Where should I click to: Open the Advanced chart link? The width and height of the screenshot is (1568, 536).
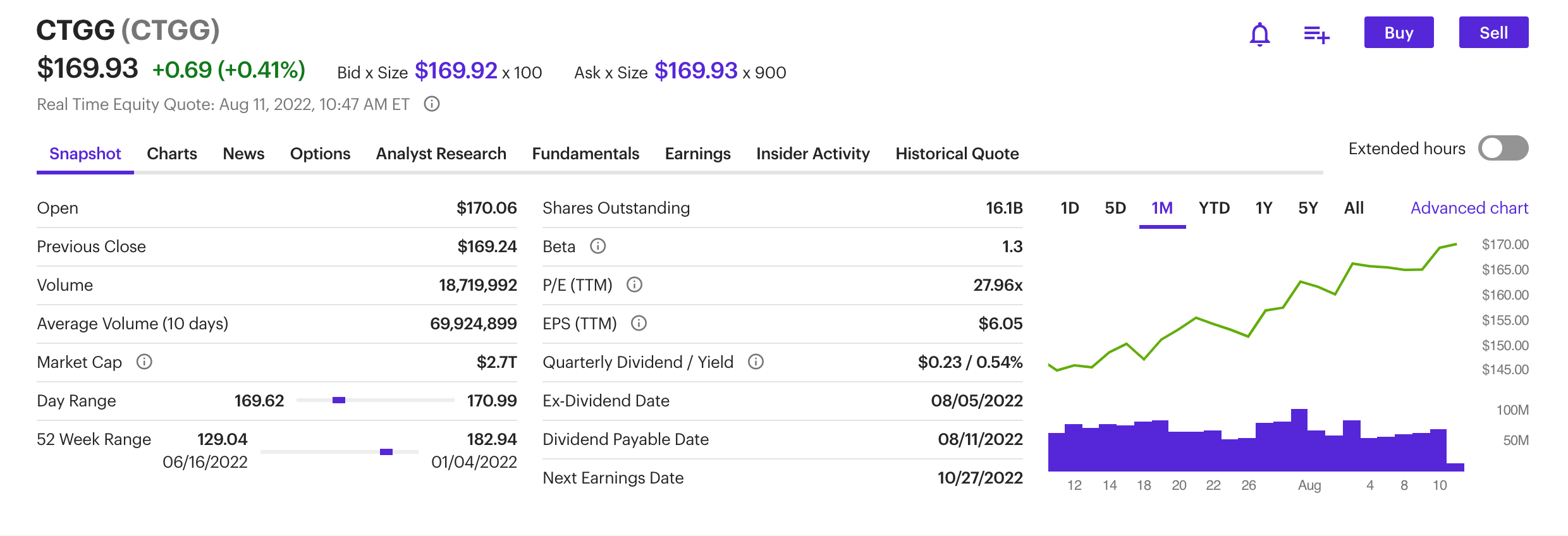pos(1469,208)
